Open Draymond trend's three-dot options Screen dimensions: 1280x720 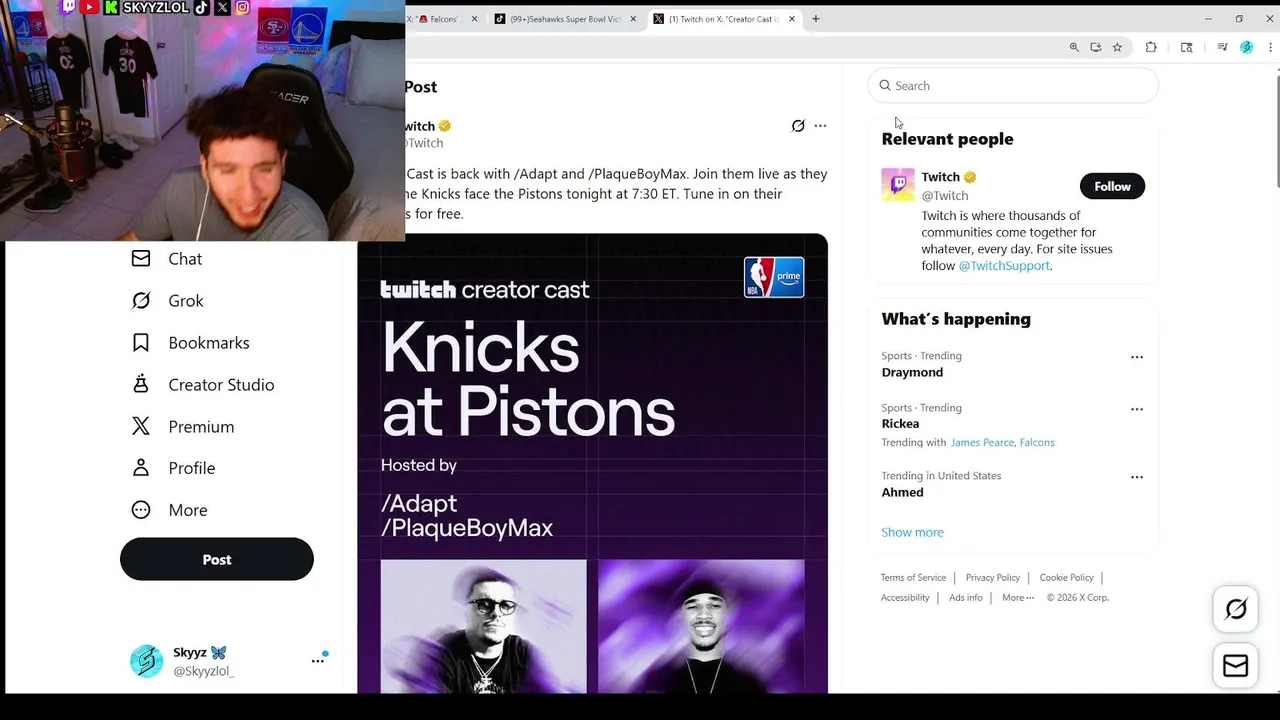1137,357
